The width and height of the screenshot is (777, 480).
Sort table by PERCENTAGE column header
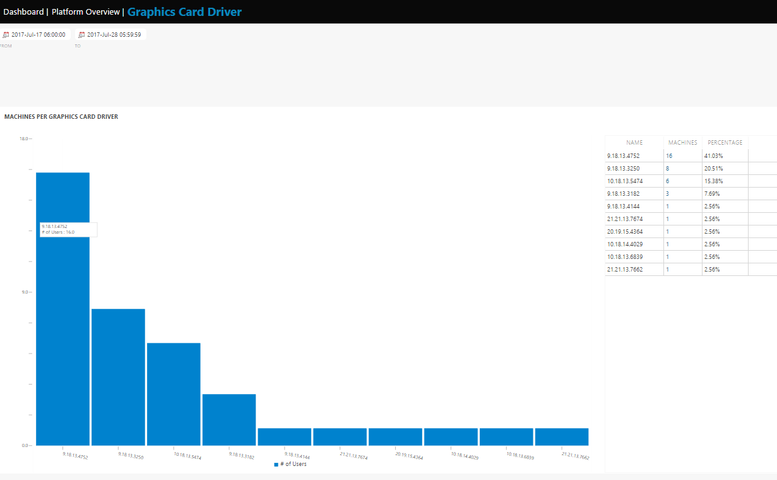pos(725,143)
